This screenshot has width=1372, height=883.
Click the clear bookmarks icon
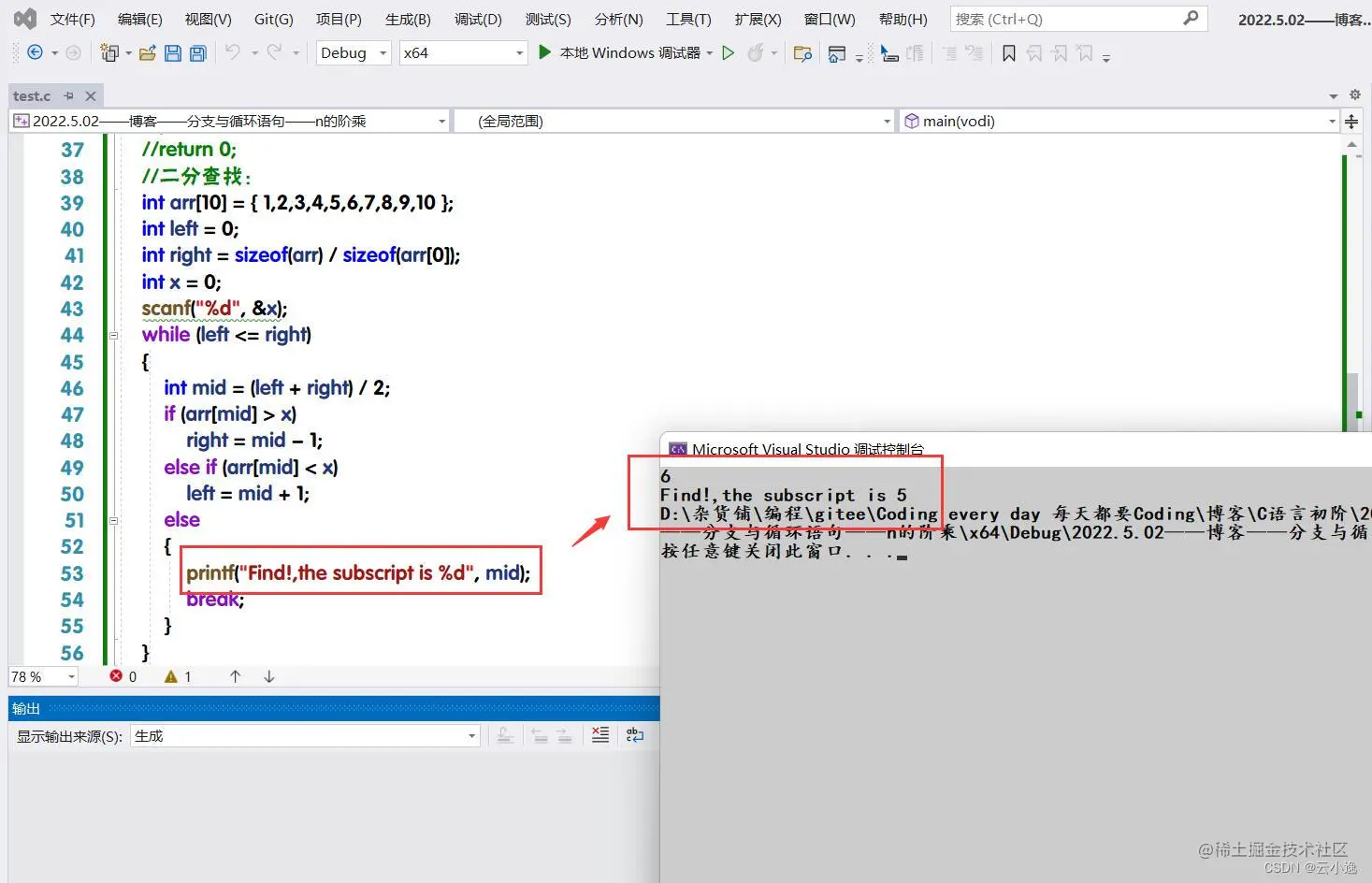1085,54
